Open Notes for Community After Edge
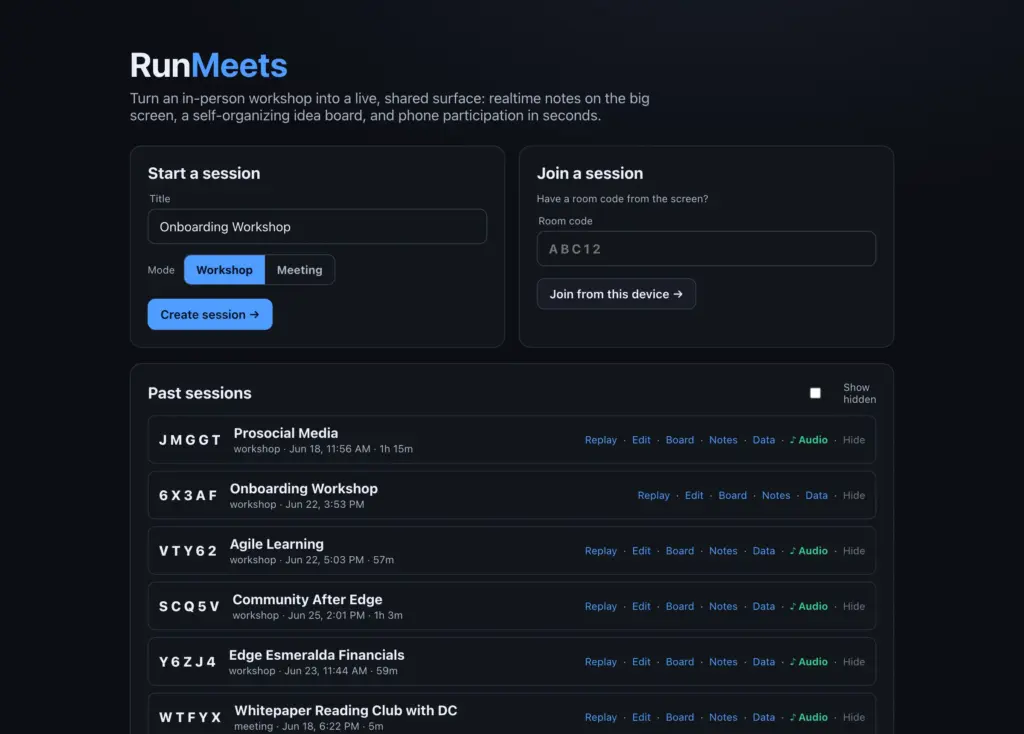The width and height of the screenshot is (1024, 734). tap(723, 607)
